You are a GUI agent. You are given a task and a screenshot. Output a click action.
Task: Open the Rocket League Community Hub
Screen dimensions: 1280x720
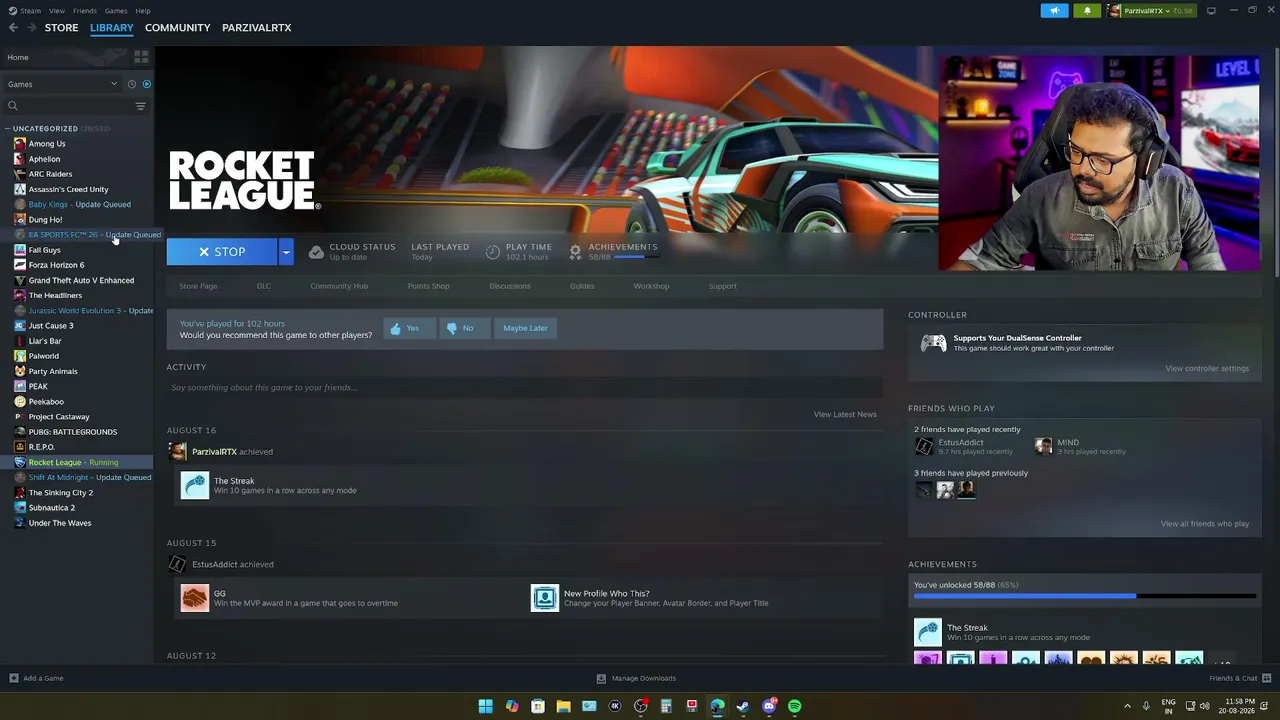point(339,286)
